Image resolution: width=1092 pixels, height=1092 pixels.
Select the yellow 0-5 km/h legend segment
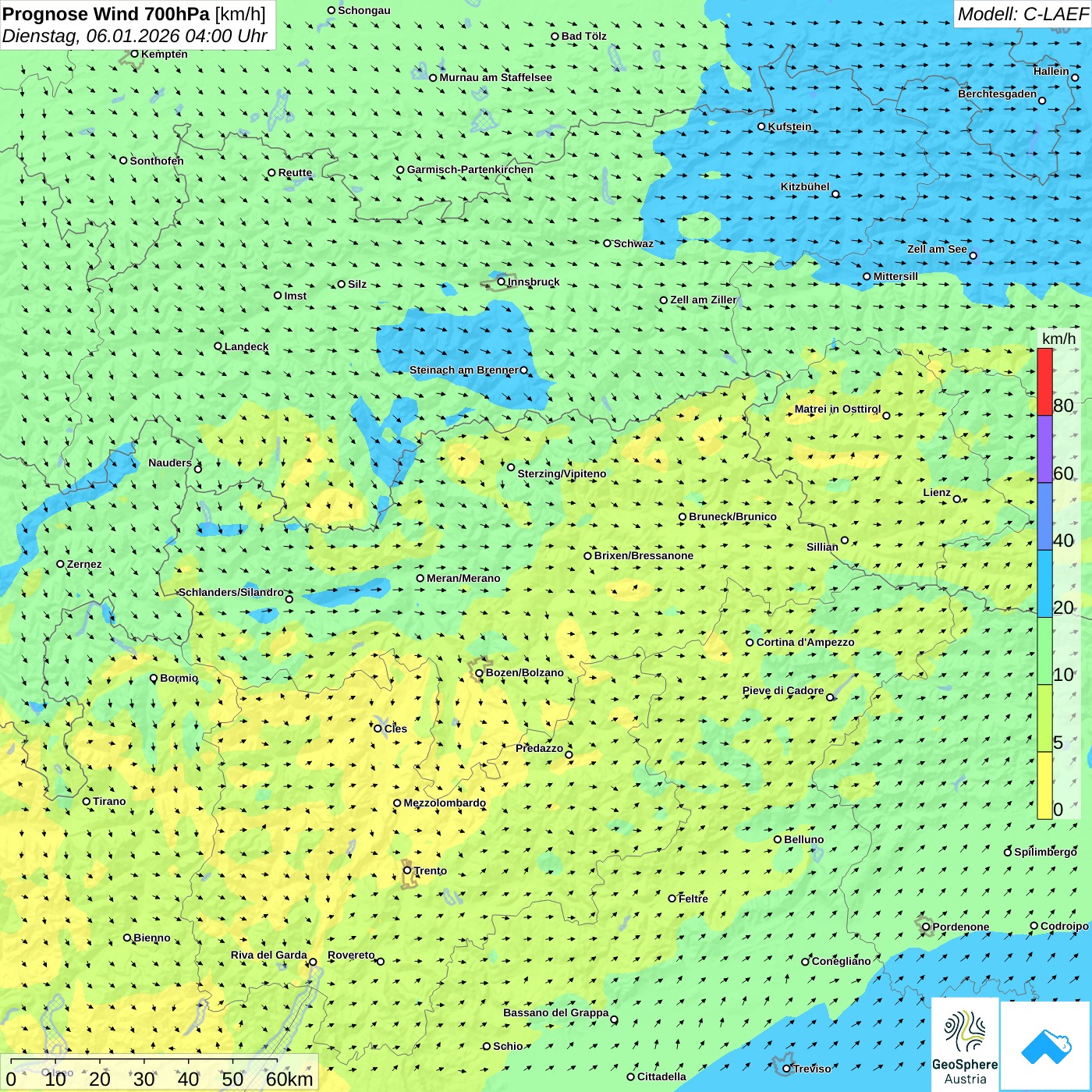pos(1044,785)
